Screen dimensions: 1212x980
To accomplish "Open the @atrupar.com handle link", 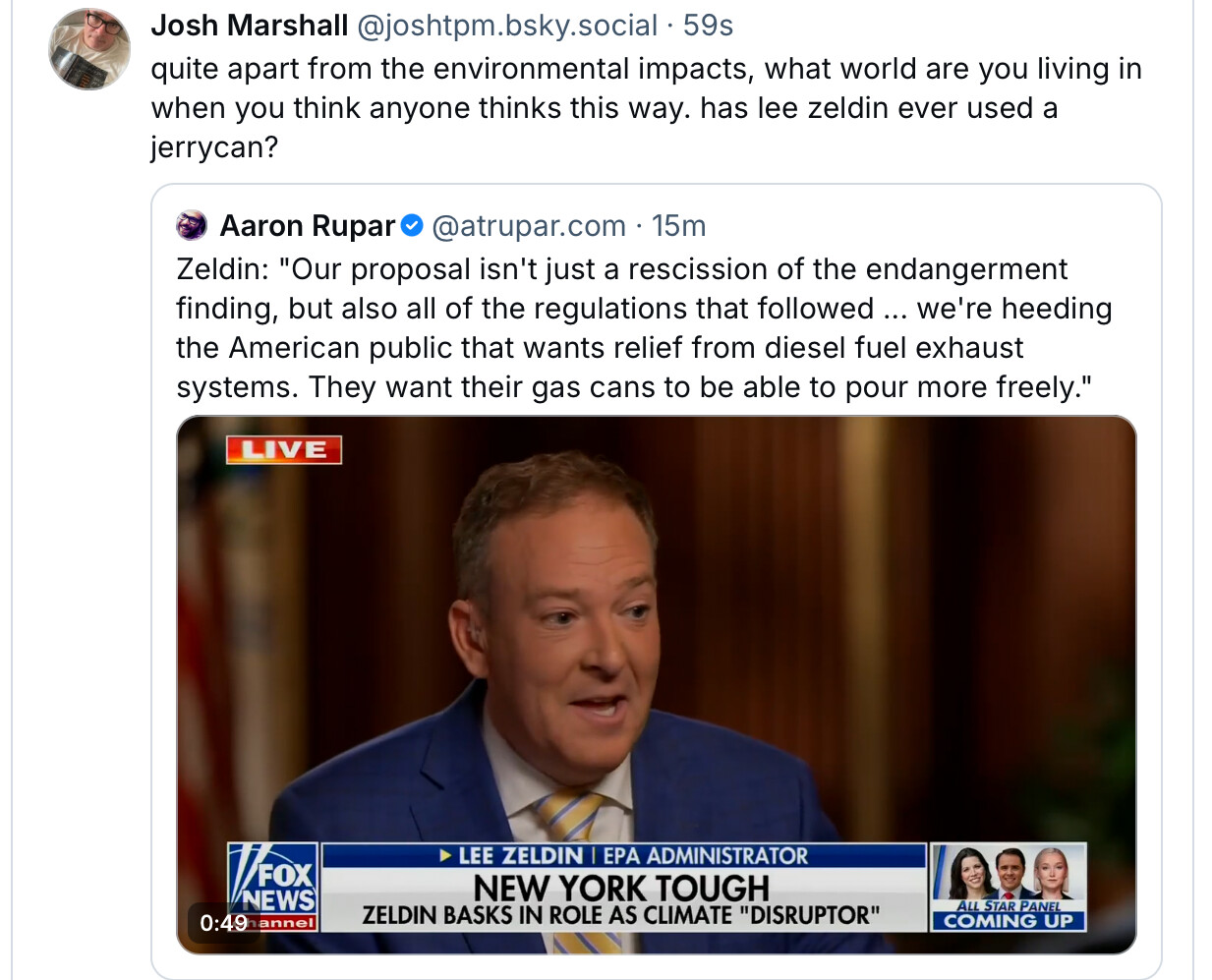I will tap(529, 226).
